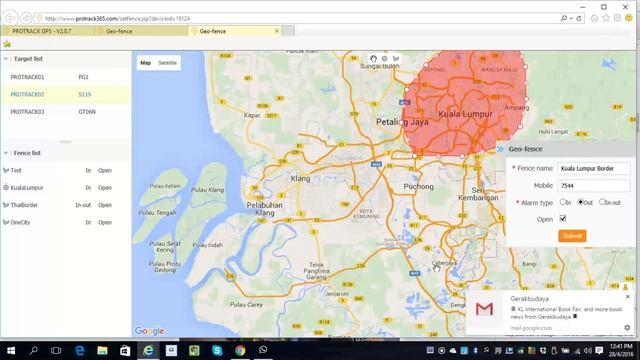Select the circle drawing tool on map
Viewport: 640px width, 360px height.
click(384, 59)
